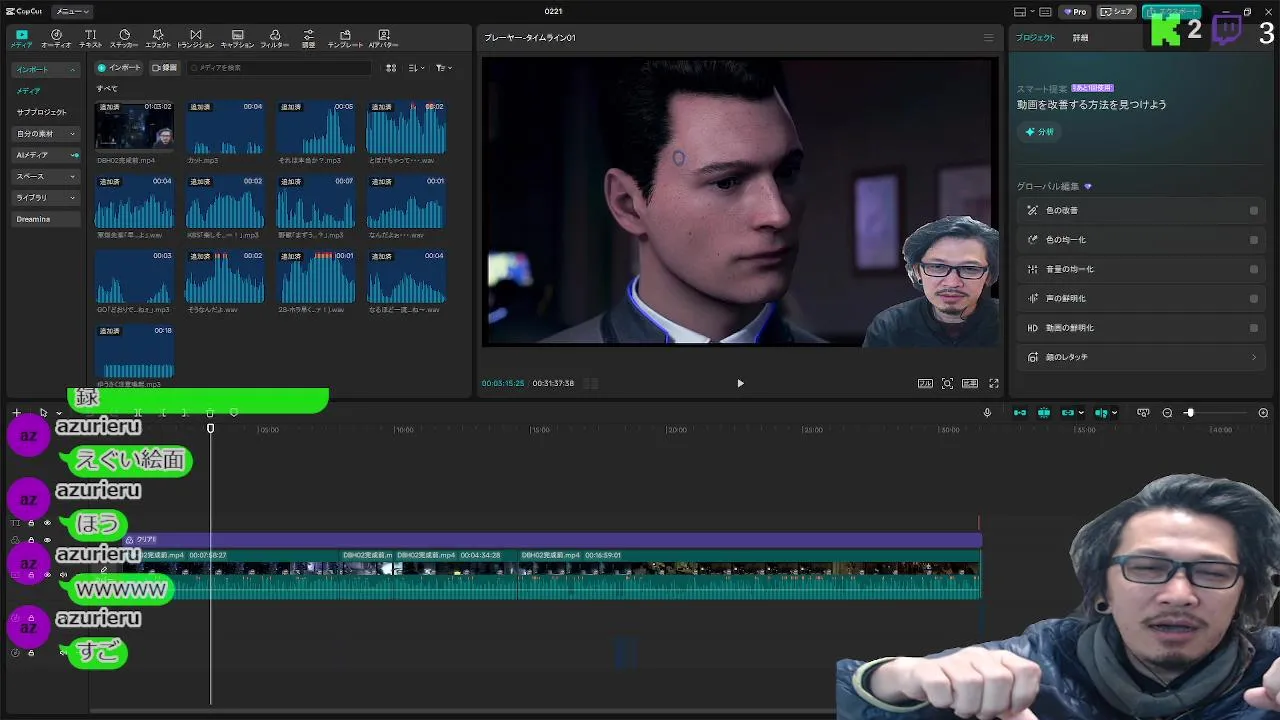Open the フィルター (Filters) tool
The image size is (1280, 720).
274,38
